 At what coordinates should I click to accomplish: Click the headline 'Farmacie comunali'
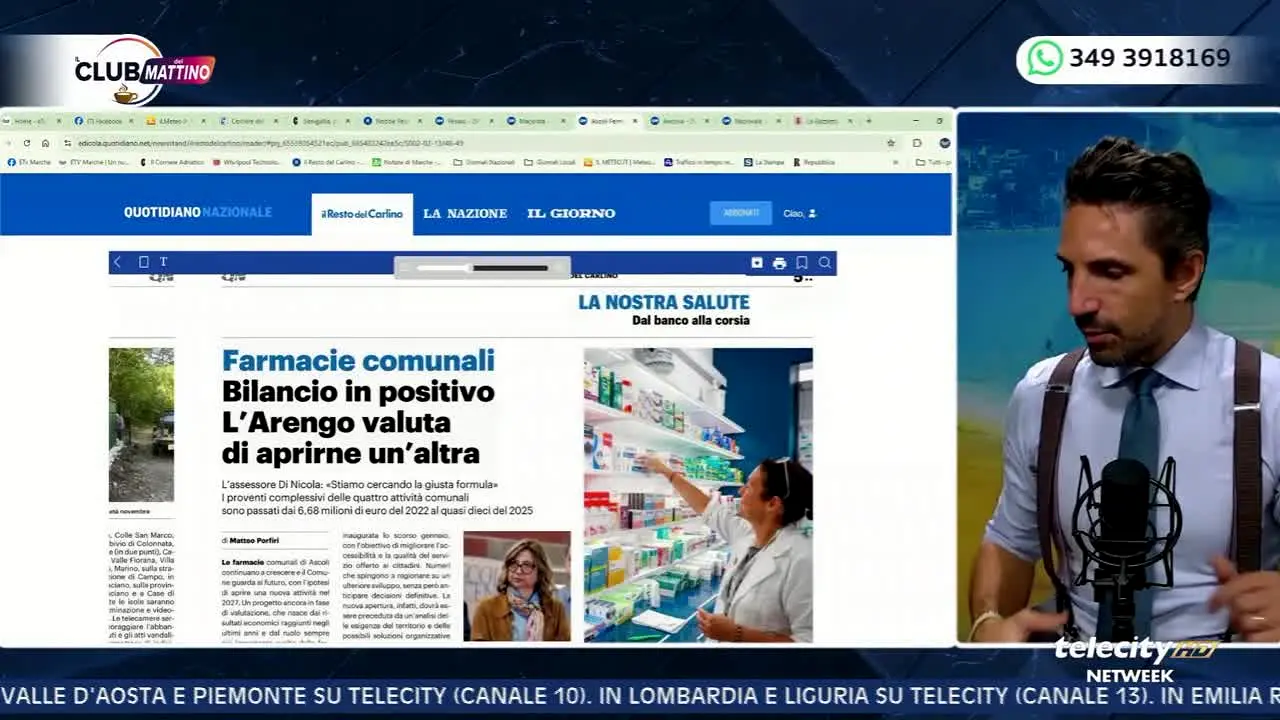(358, 361)
